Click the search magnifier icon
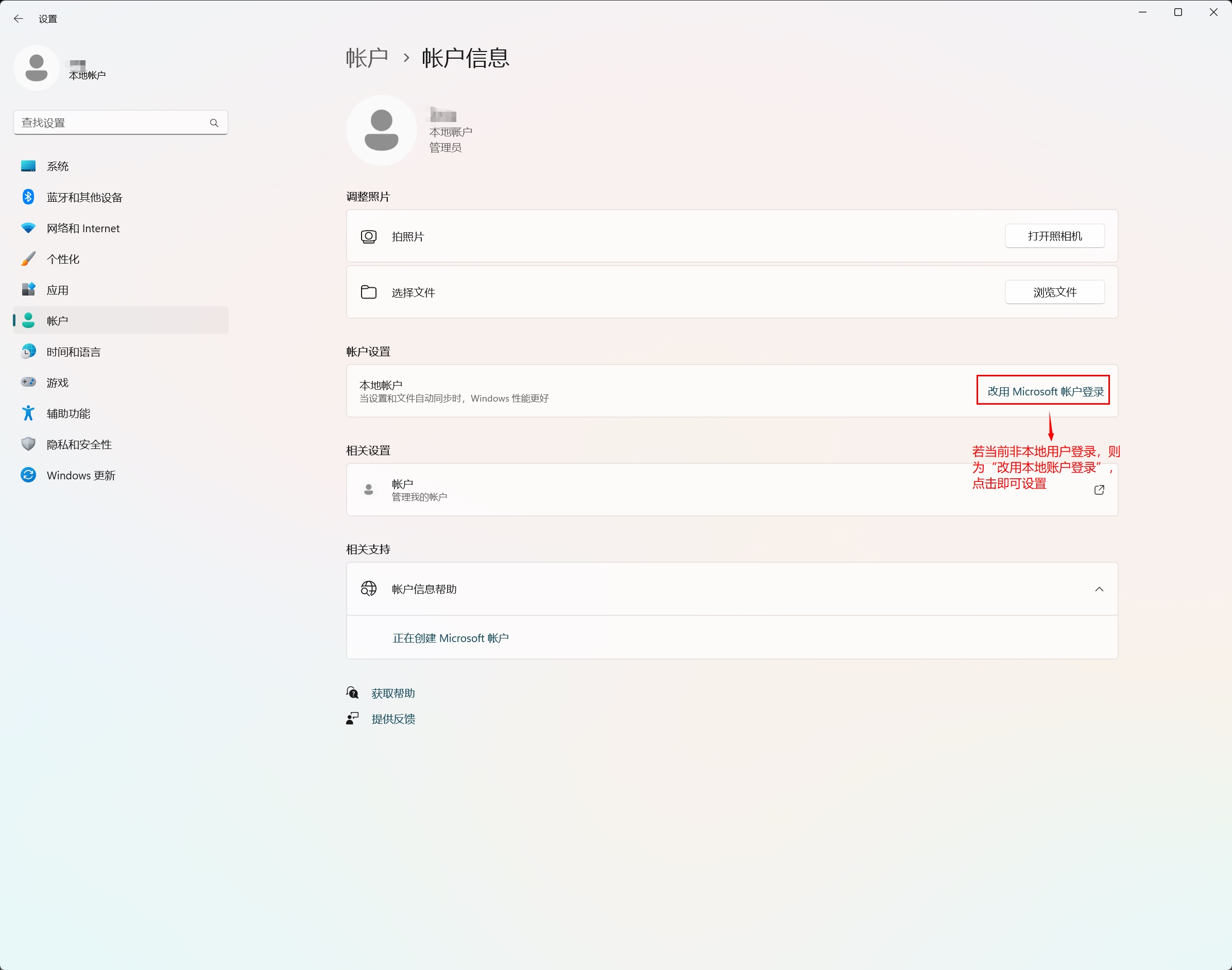Screen dimensions: 1232x970 [x=214, y=123]
